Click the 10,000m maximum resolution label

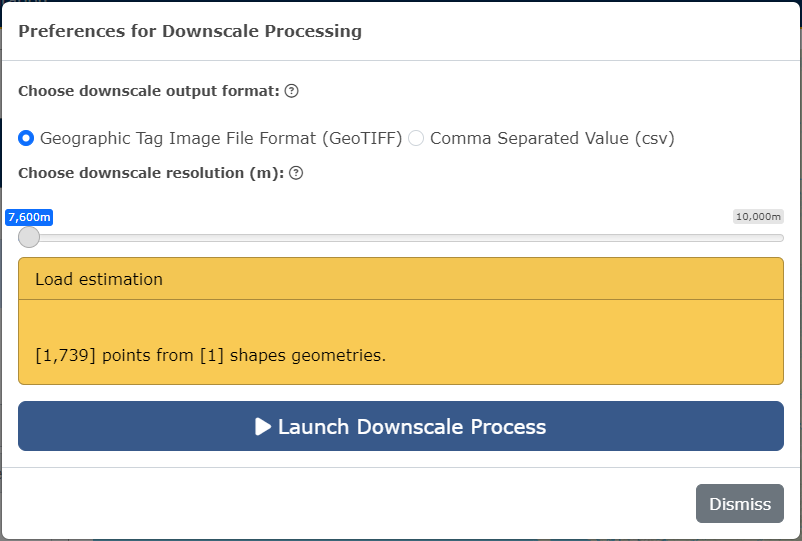click(758, 217)
